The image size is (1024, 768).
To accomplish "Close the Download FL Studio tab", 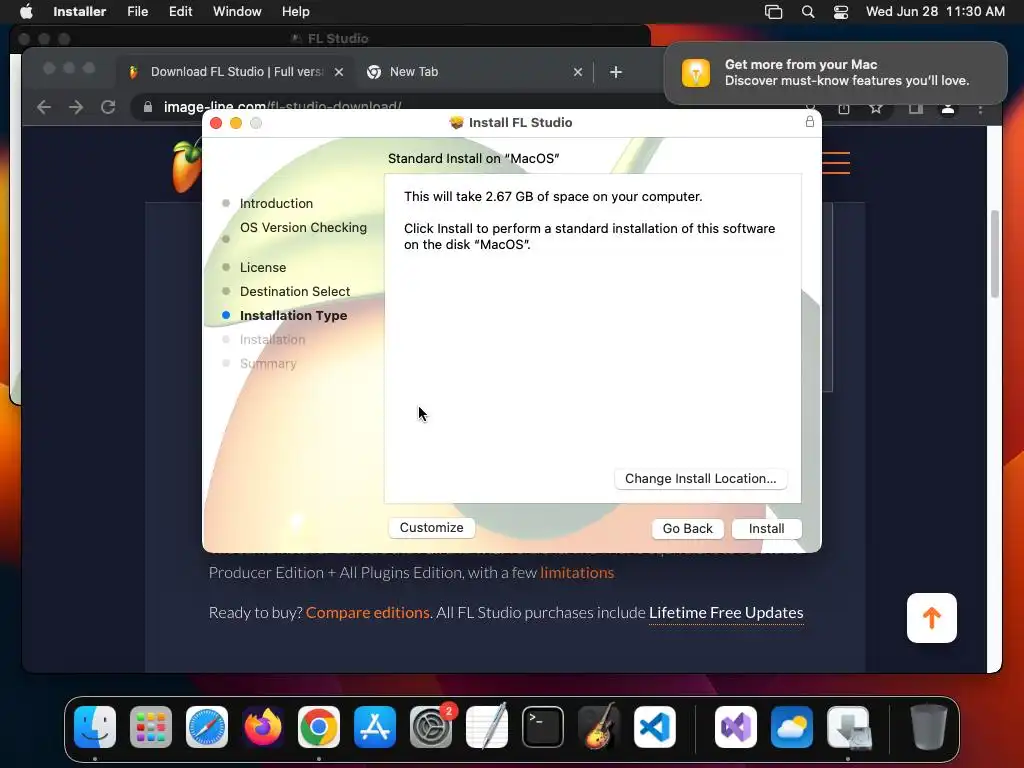I will tap(339, 72).
